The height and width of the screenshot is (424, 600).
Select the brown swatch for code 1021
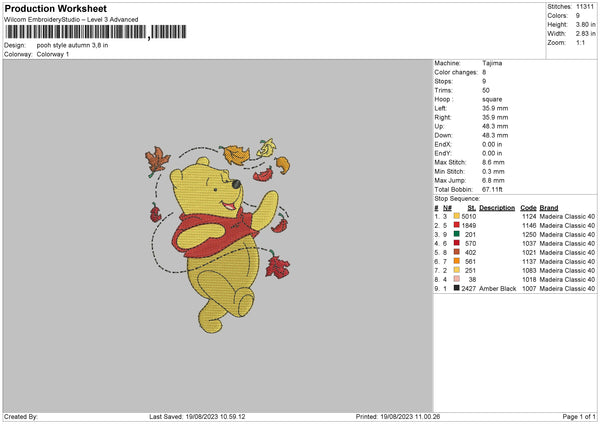click(457, 252)
